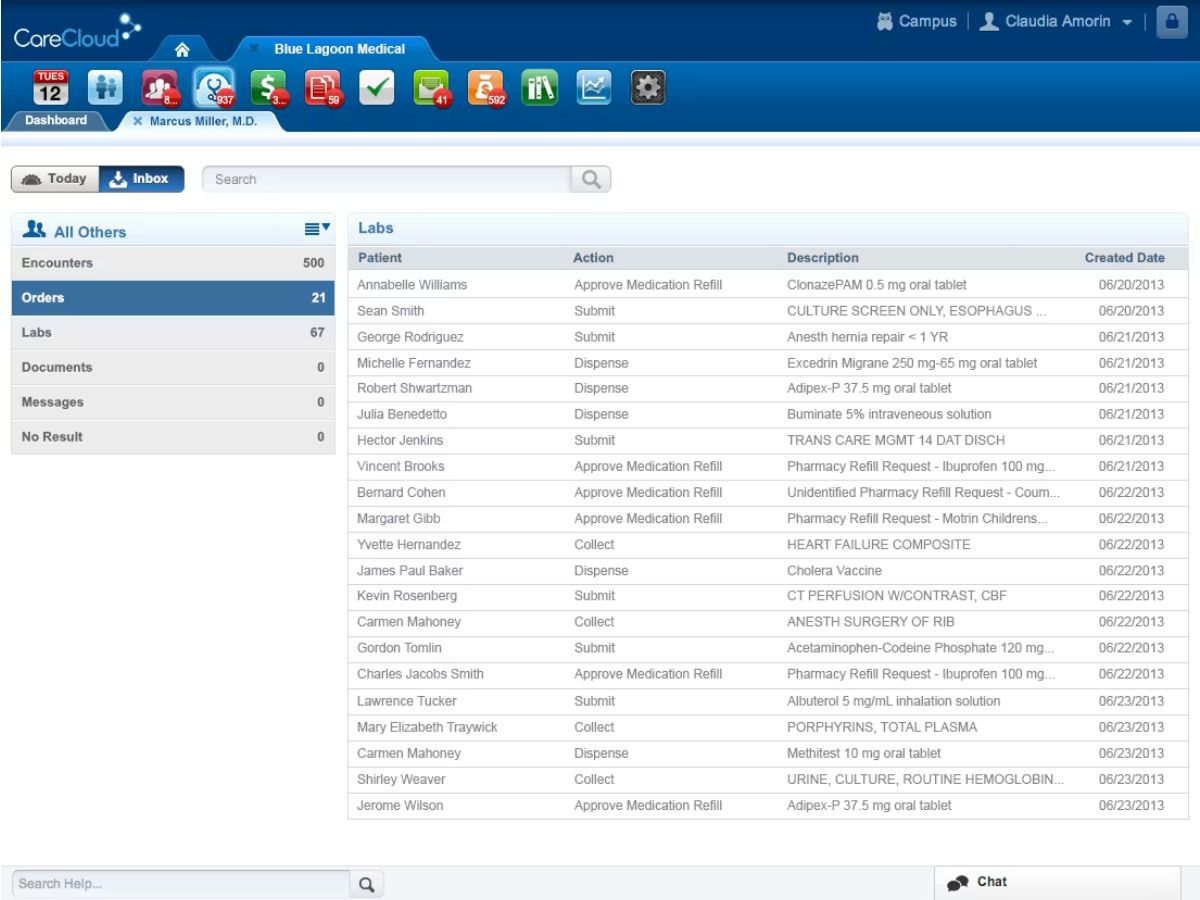The image size is (1200, 900).
Task: Open the green billing dollar icon
Action: 268,88
